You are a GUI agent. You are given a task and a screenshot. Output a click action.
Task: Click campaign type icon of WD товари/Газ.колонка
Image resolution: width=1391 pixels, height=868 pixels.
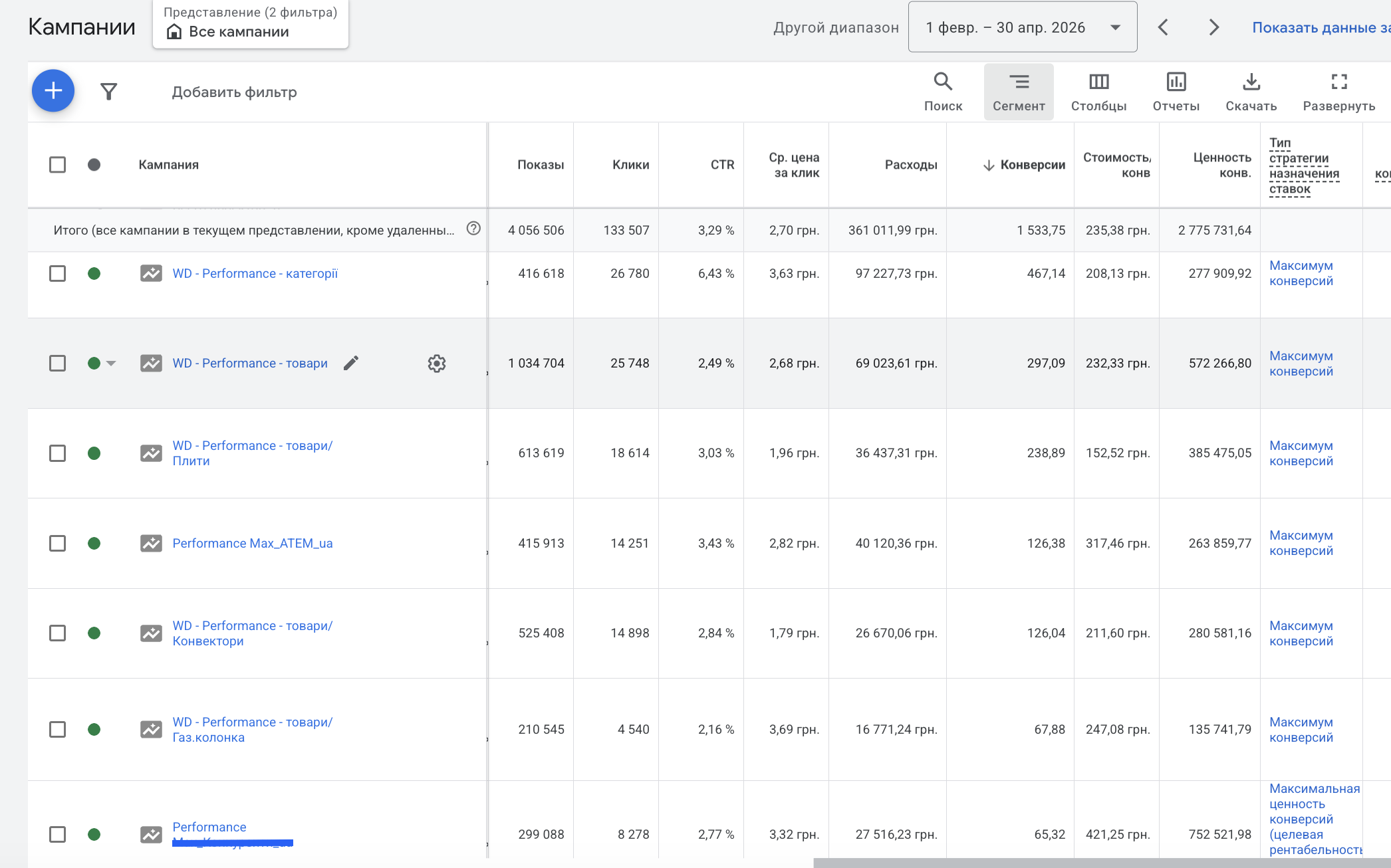151,729
